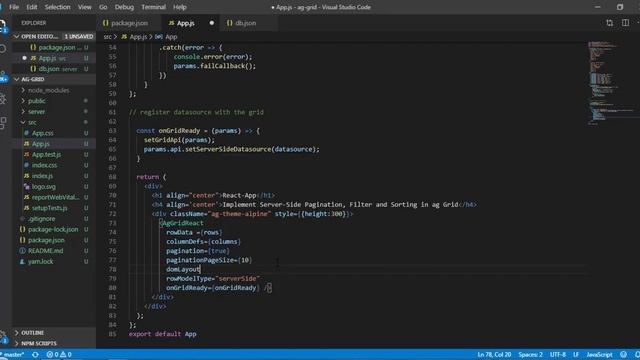Open the File menu
This screenshot has height=360, width=640.
click(x=14, y=7)
